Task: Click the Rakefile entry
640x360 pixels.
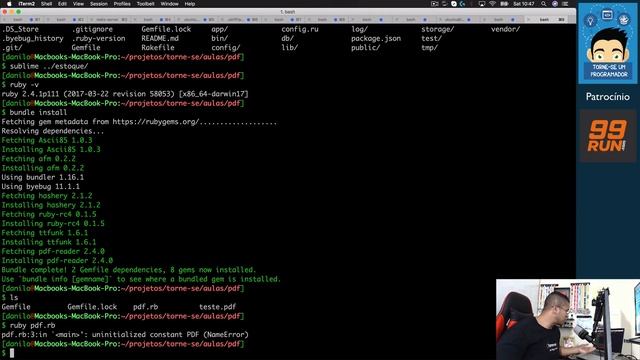Action: (158, 47)
